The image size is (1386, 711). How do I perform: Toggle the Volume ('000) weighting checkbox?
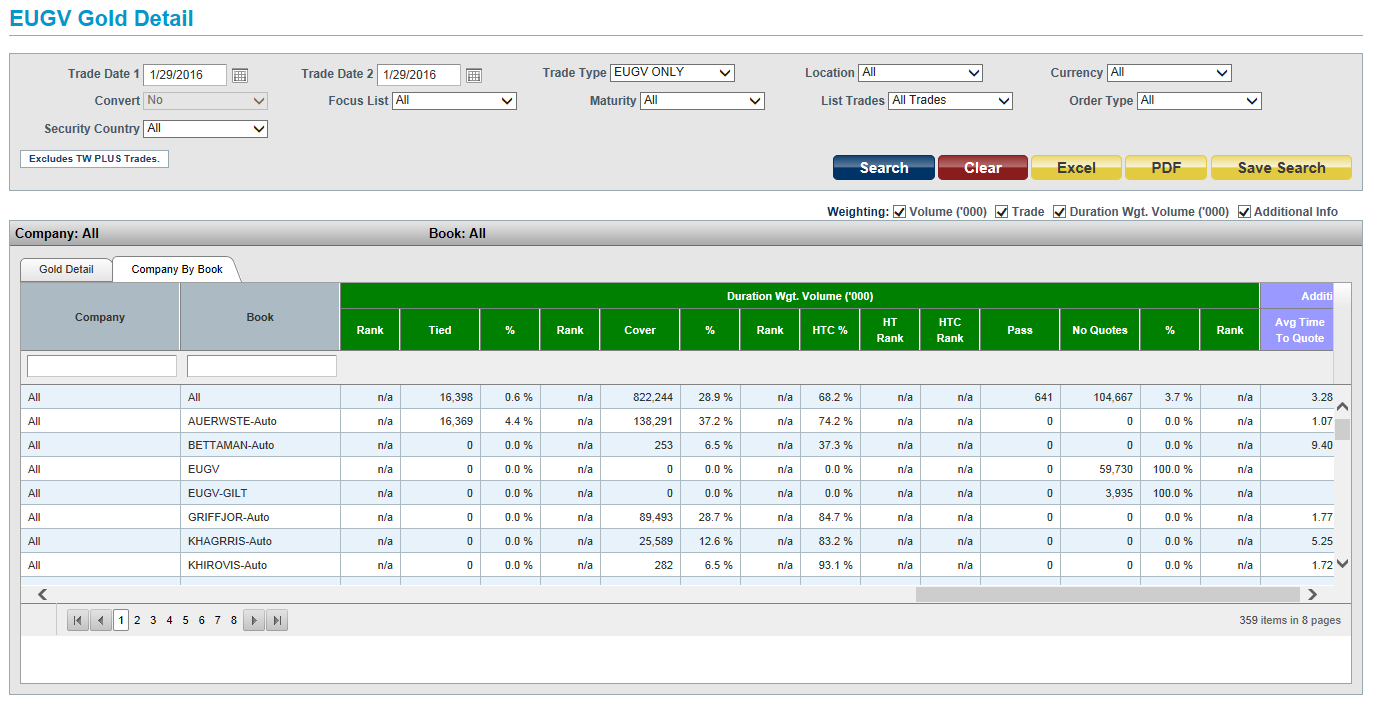(x=899, y=212)
